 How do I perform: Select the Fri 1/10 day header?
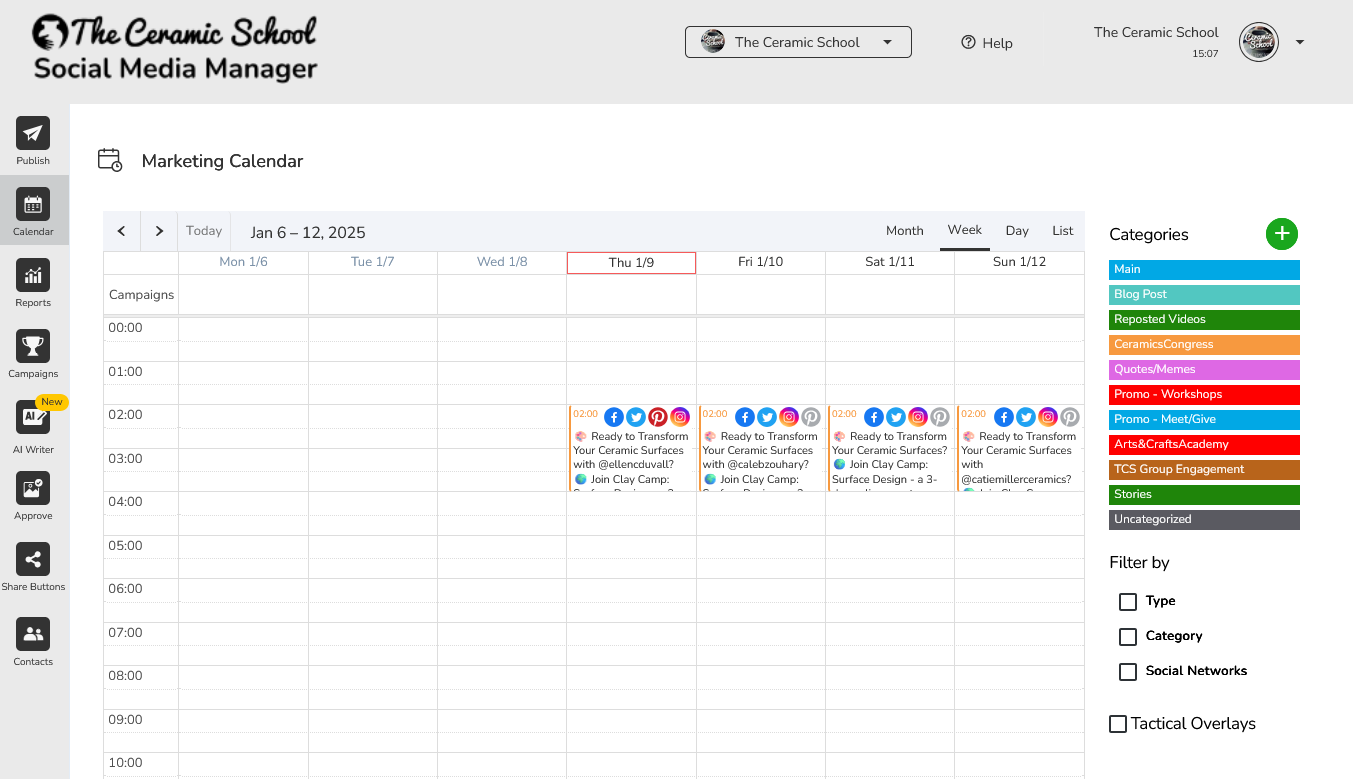761,262
